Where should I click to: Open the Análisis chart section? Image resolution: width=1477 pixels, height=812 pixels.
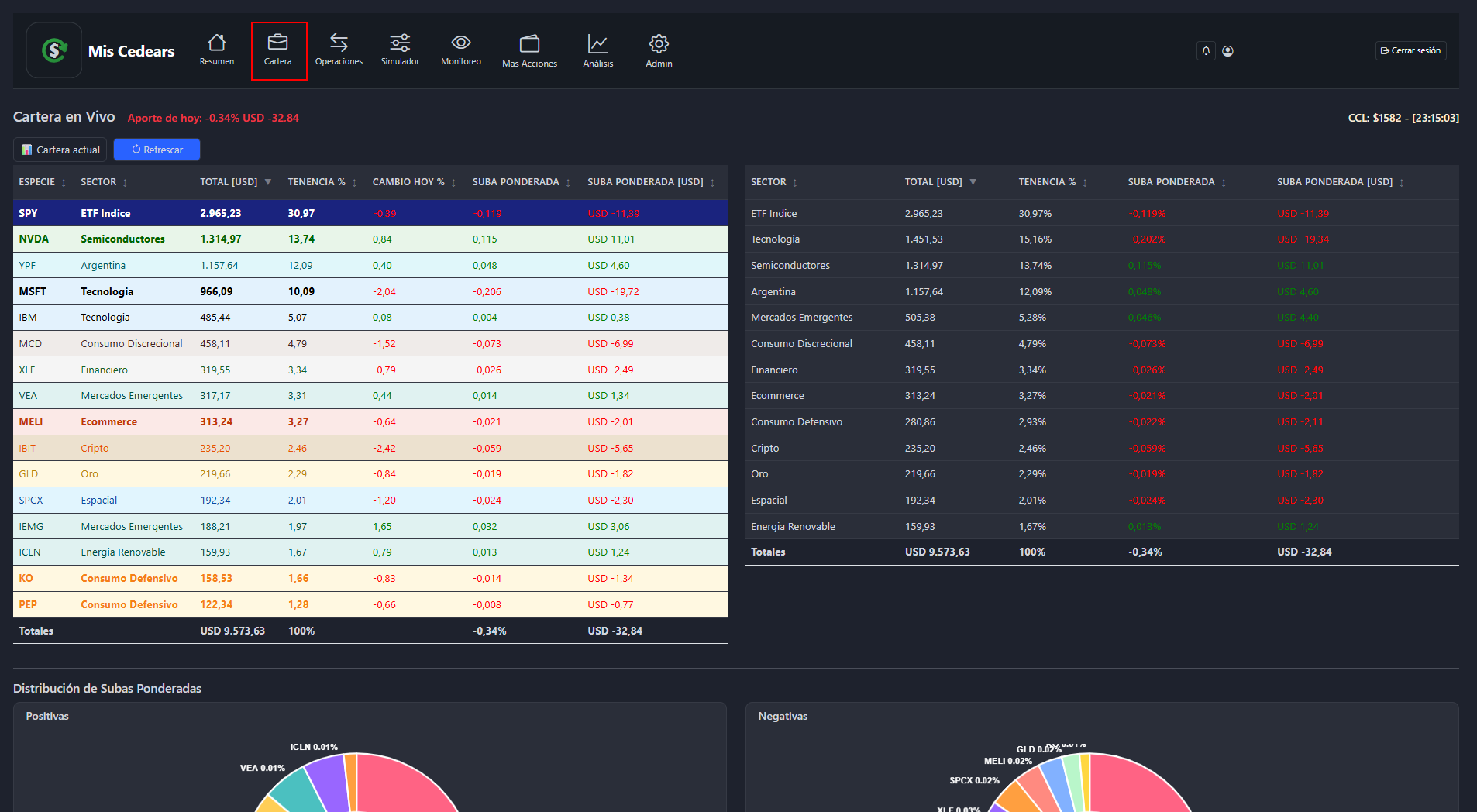pos(597,51)
